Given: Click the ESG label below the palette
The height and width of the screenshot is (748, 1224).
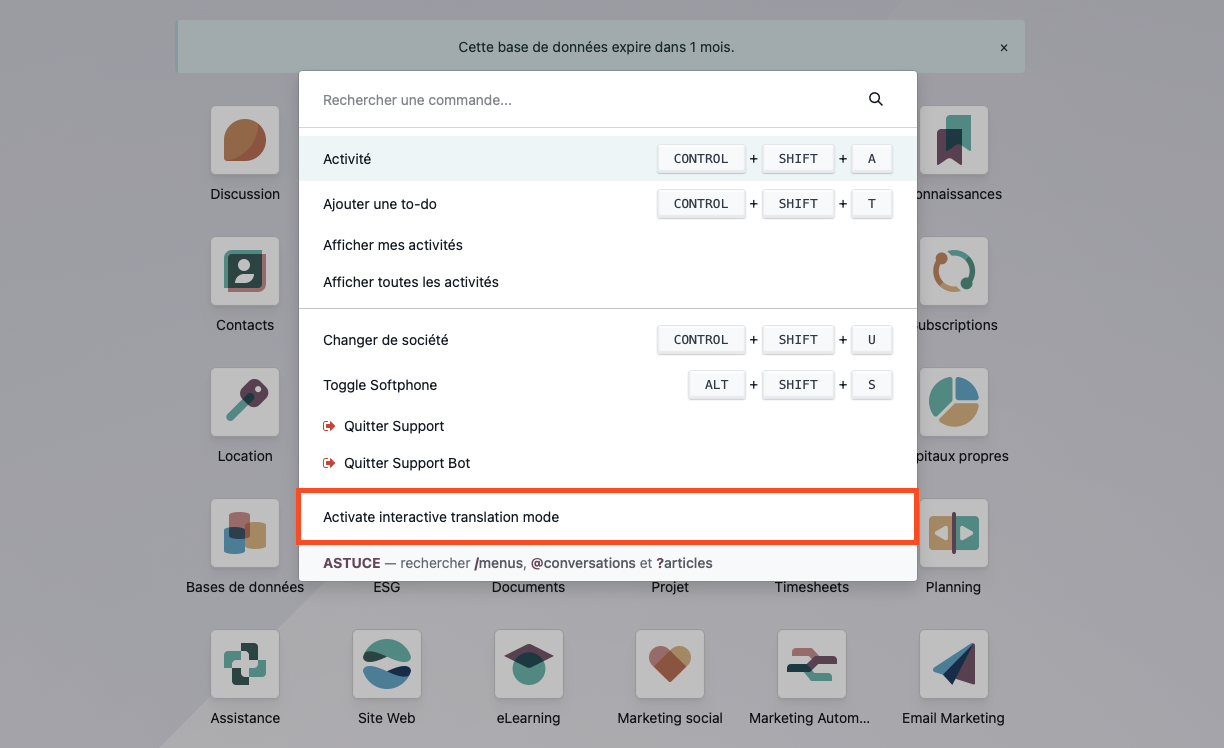Looking at the screenshot, I should 387,588.
